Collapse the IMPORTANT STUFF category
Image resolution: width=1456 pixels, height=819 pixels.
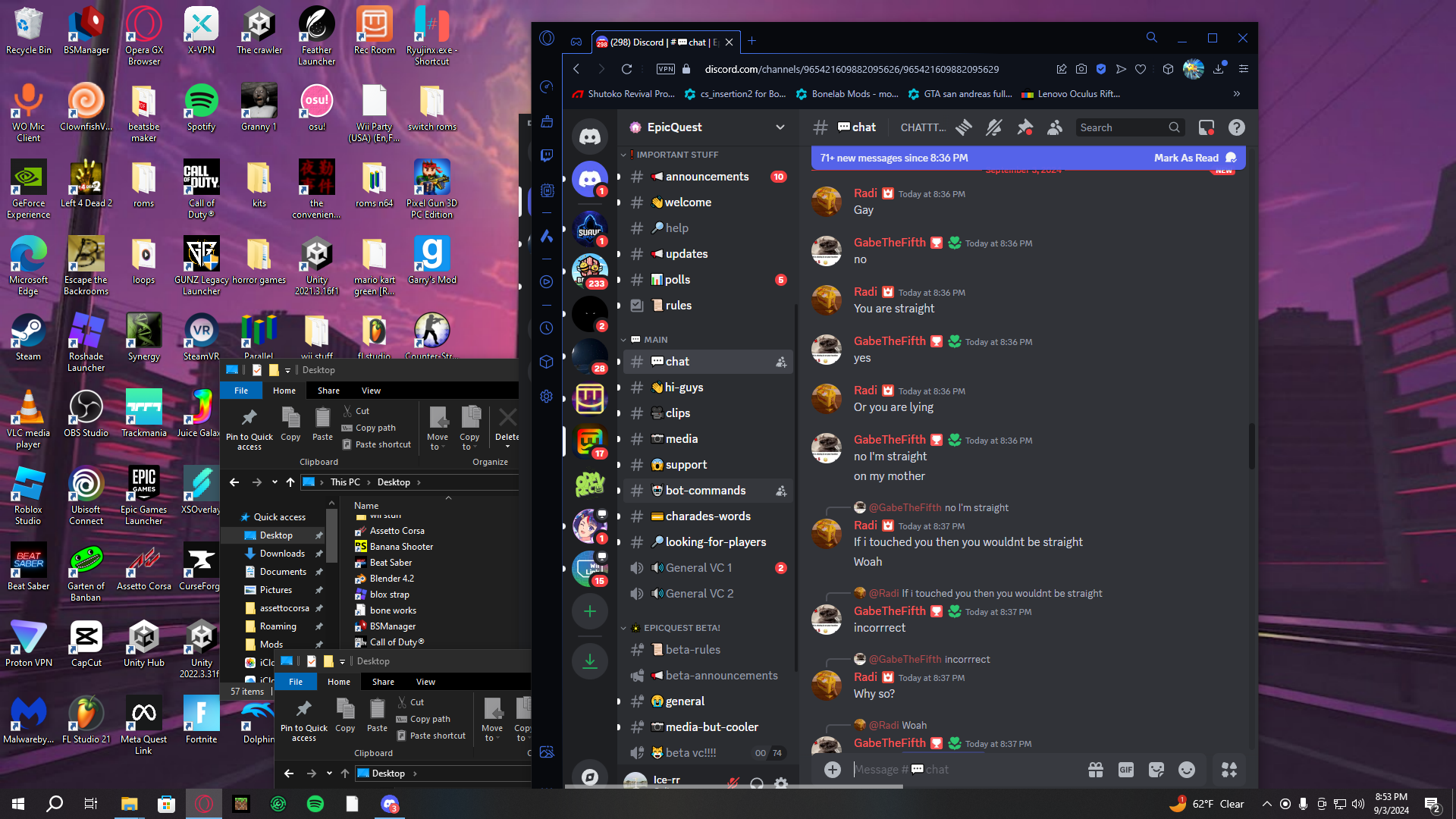click(x=676, y=155)
